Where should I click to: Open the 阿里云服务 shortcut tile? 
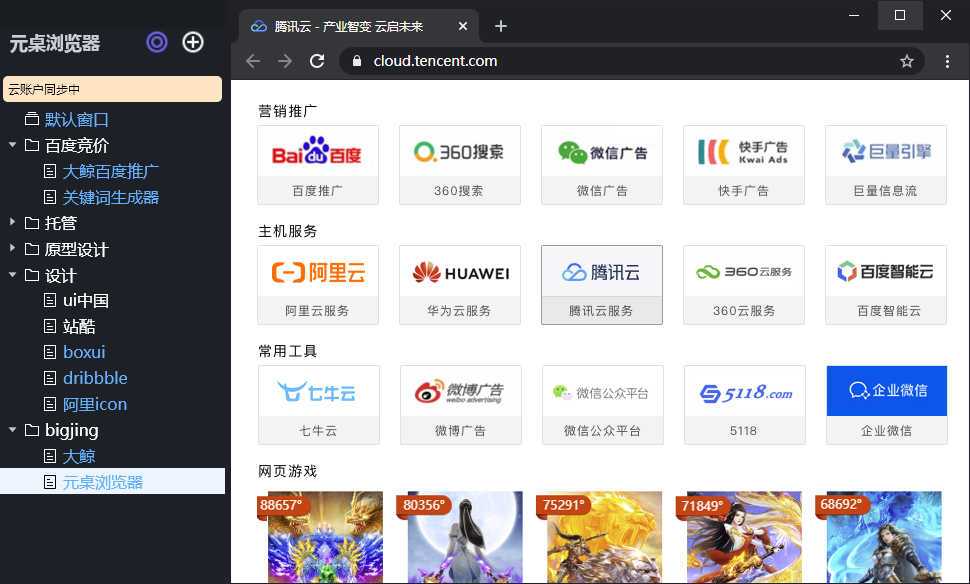coord(318,285)
